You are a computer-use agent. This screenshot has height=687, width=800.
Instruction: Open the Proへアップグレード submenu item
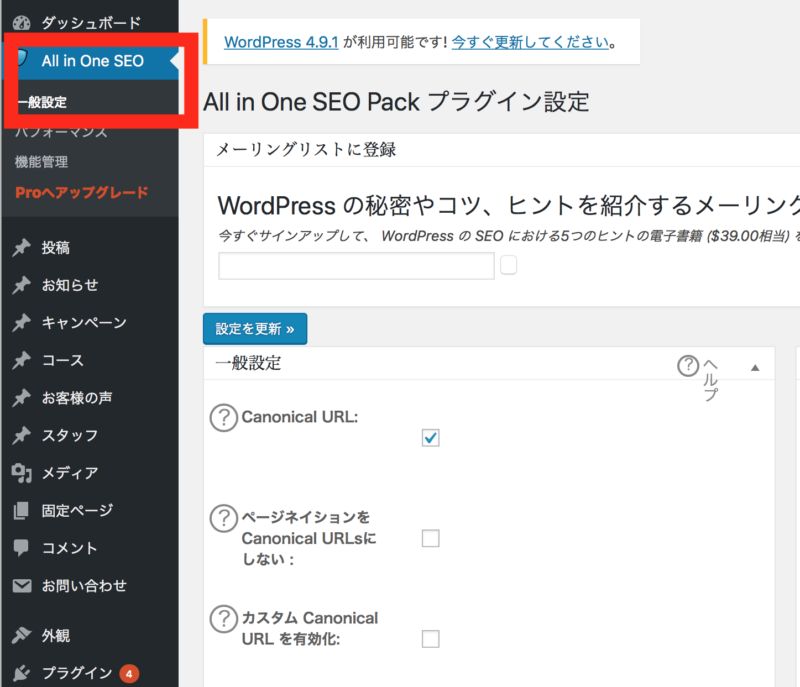(82, 192)
